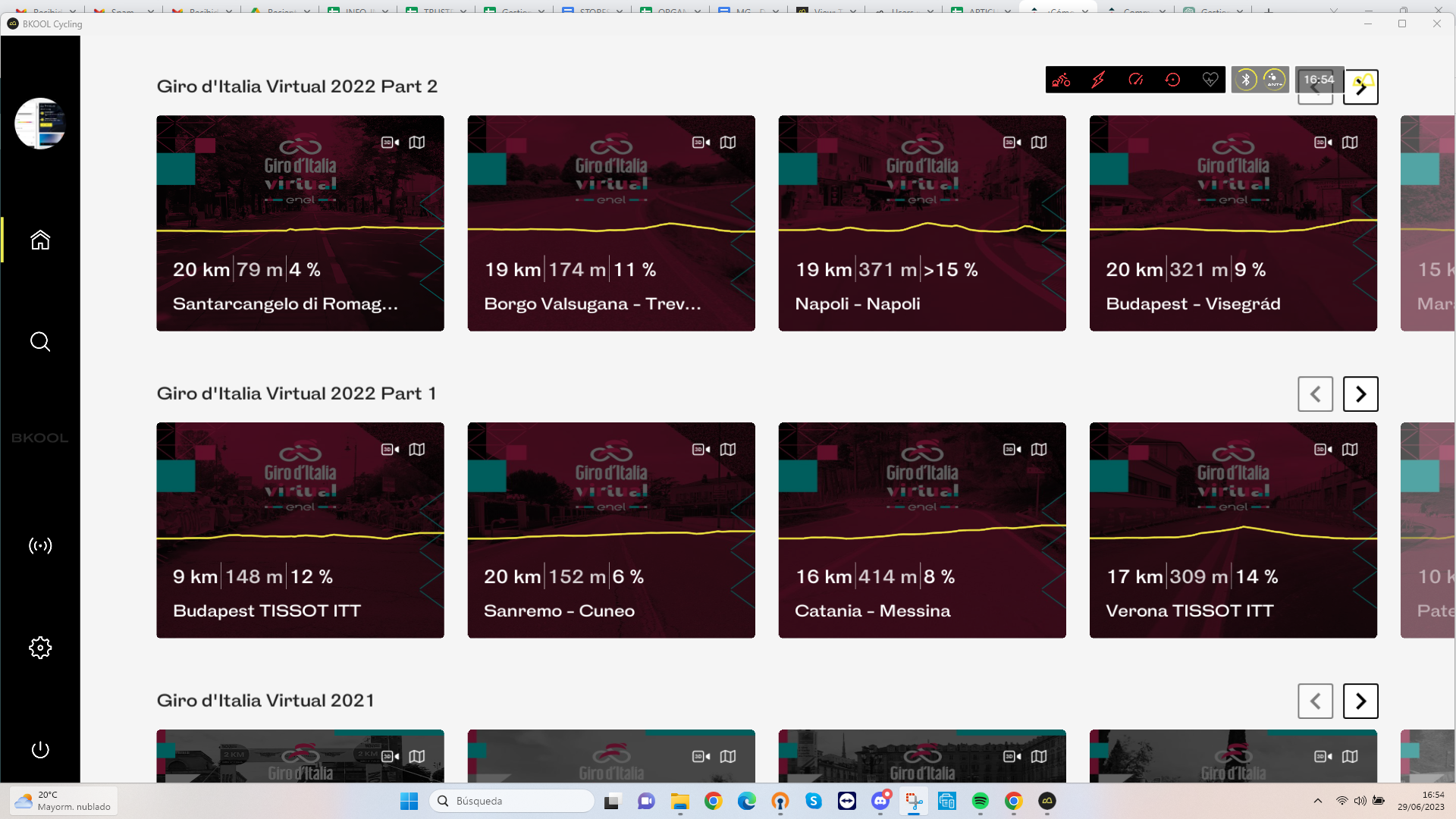Click the cadence rotation sensor icon
Screen dimensions: 1456x819
(1172, 80)
